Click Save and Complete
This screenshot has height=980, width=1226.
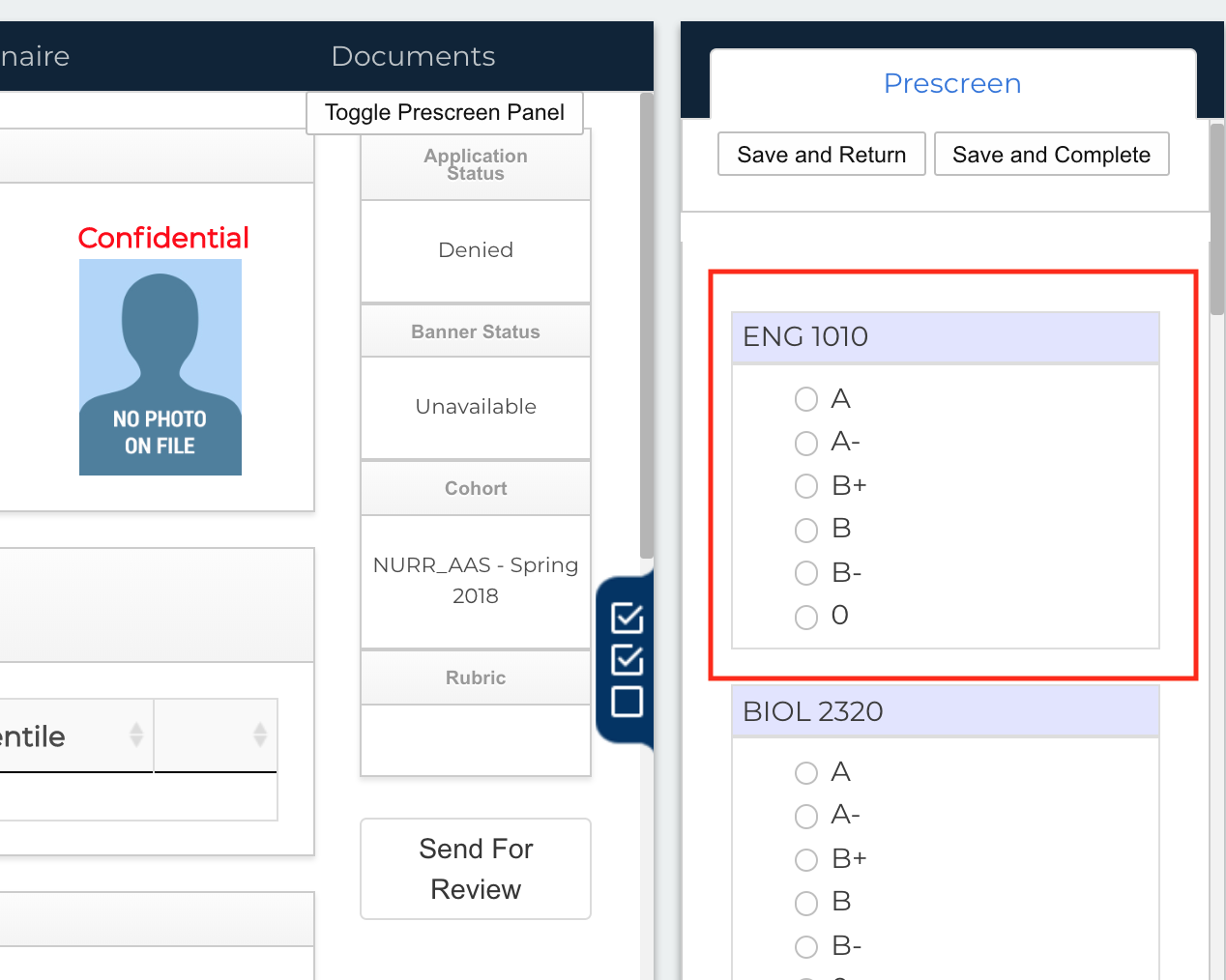[x=1051, y=155]
